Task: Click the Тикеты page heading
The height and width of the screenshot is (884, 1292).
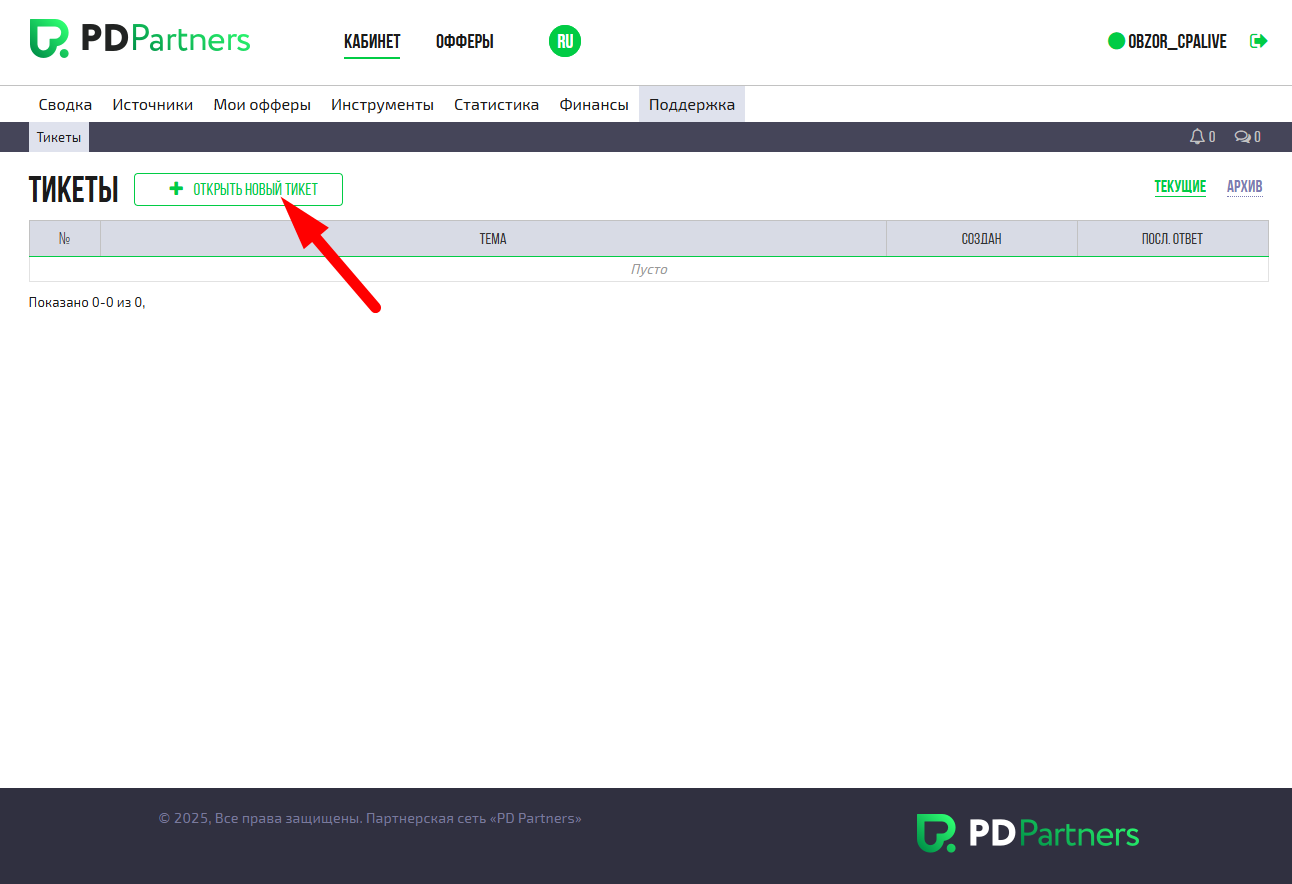Action: 74,189
